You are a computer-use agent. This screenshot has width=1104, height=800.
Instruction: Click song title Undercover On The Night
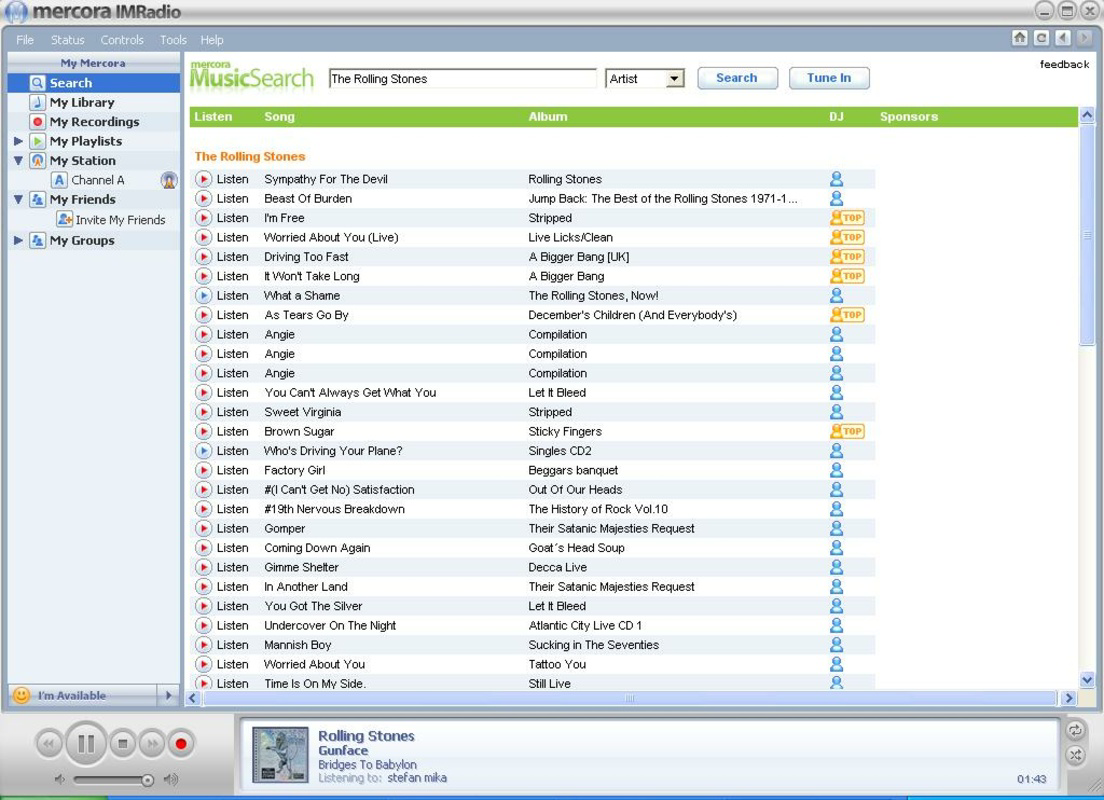click(x=330, y=625)
